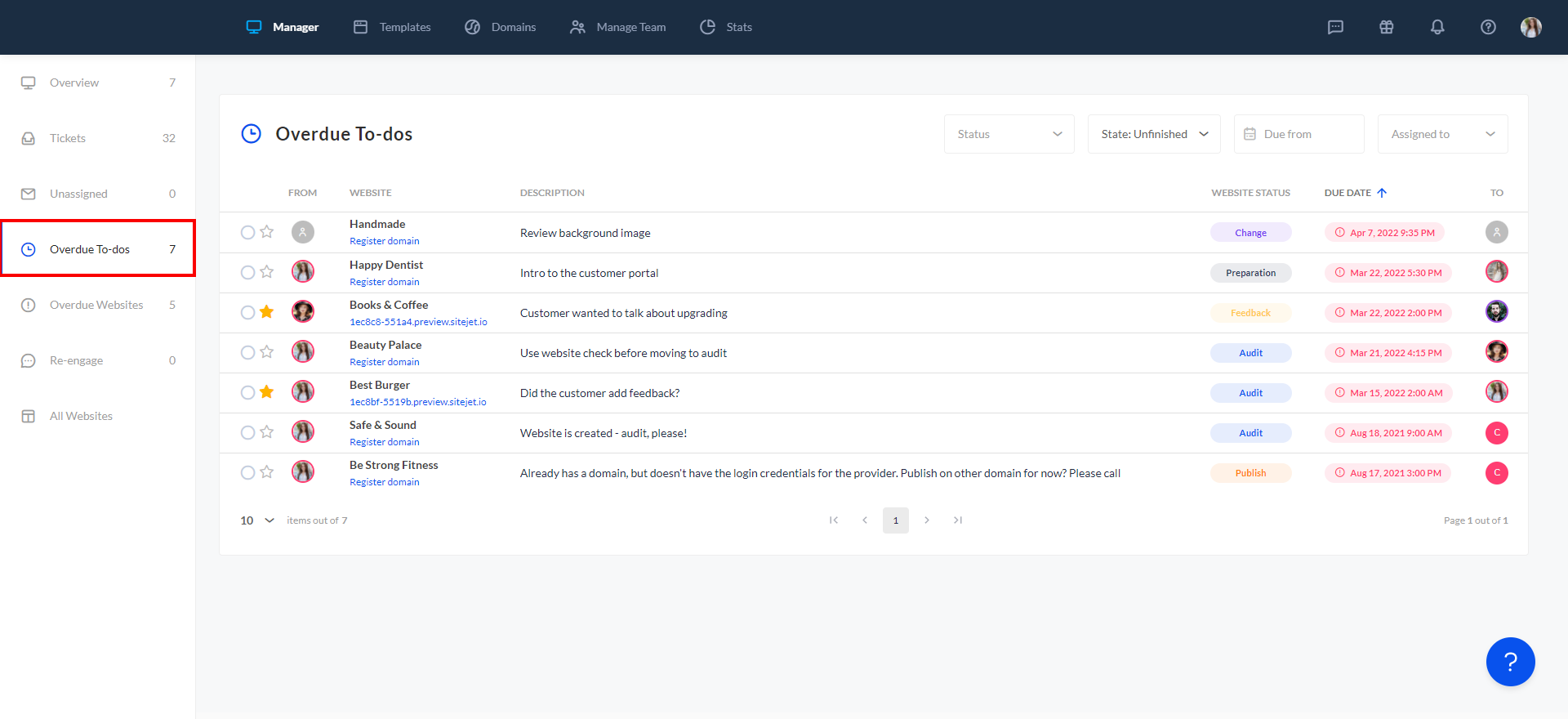Click the user profile avatar in header

coord(1531,27)
